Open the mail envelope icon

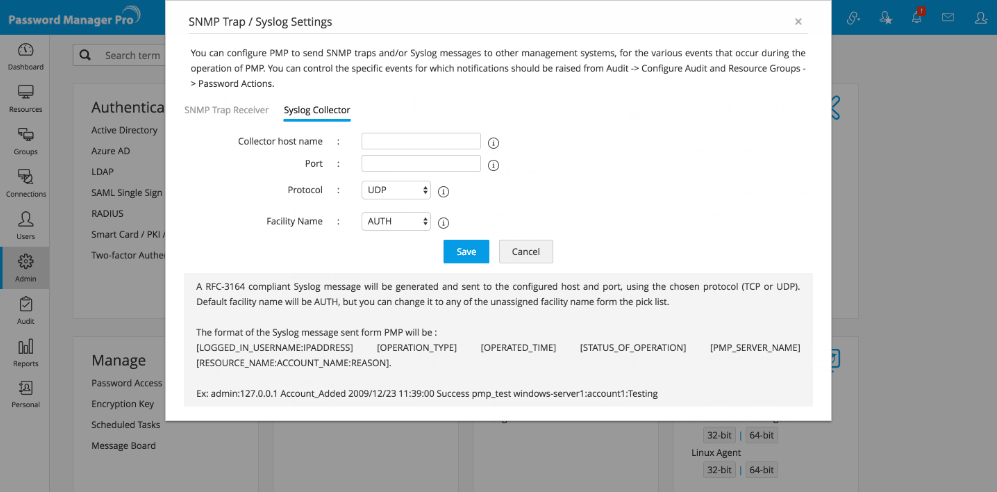pyautogui.click(x=947, y=17)
